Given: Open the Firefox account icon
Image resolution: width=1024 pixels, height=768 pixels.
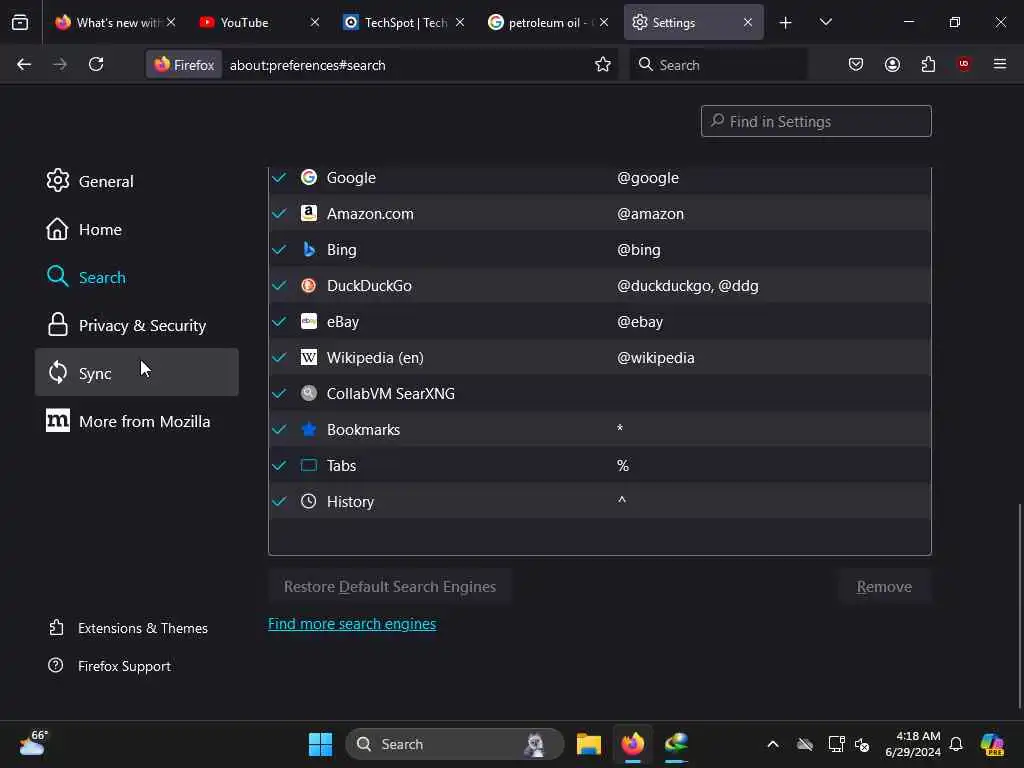Looking at the screenshot, I should click(x=892, y=64).
